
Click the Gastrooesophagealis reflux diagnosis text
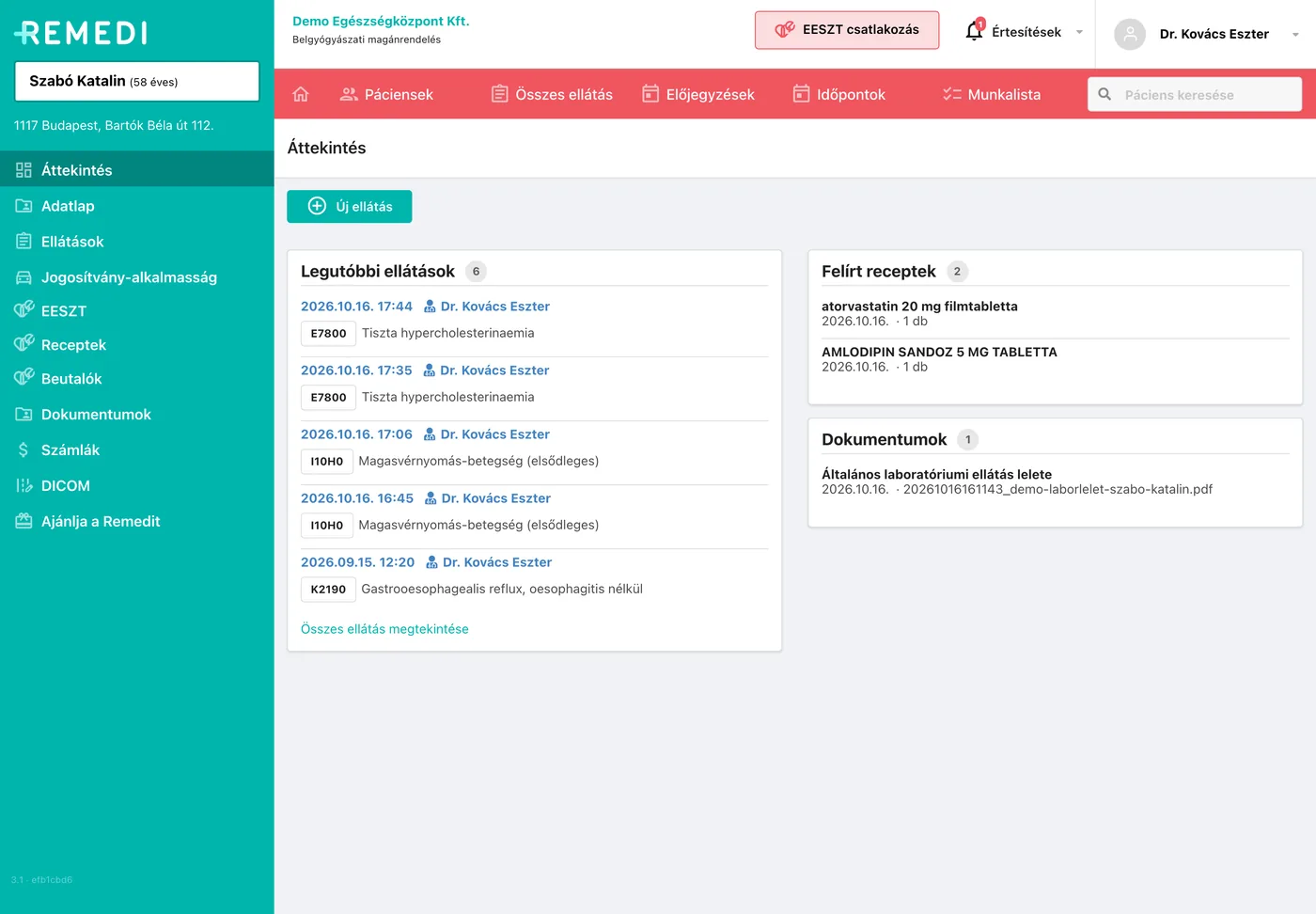pos(502,590)
